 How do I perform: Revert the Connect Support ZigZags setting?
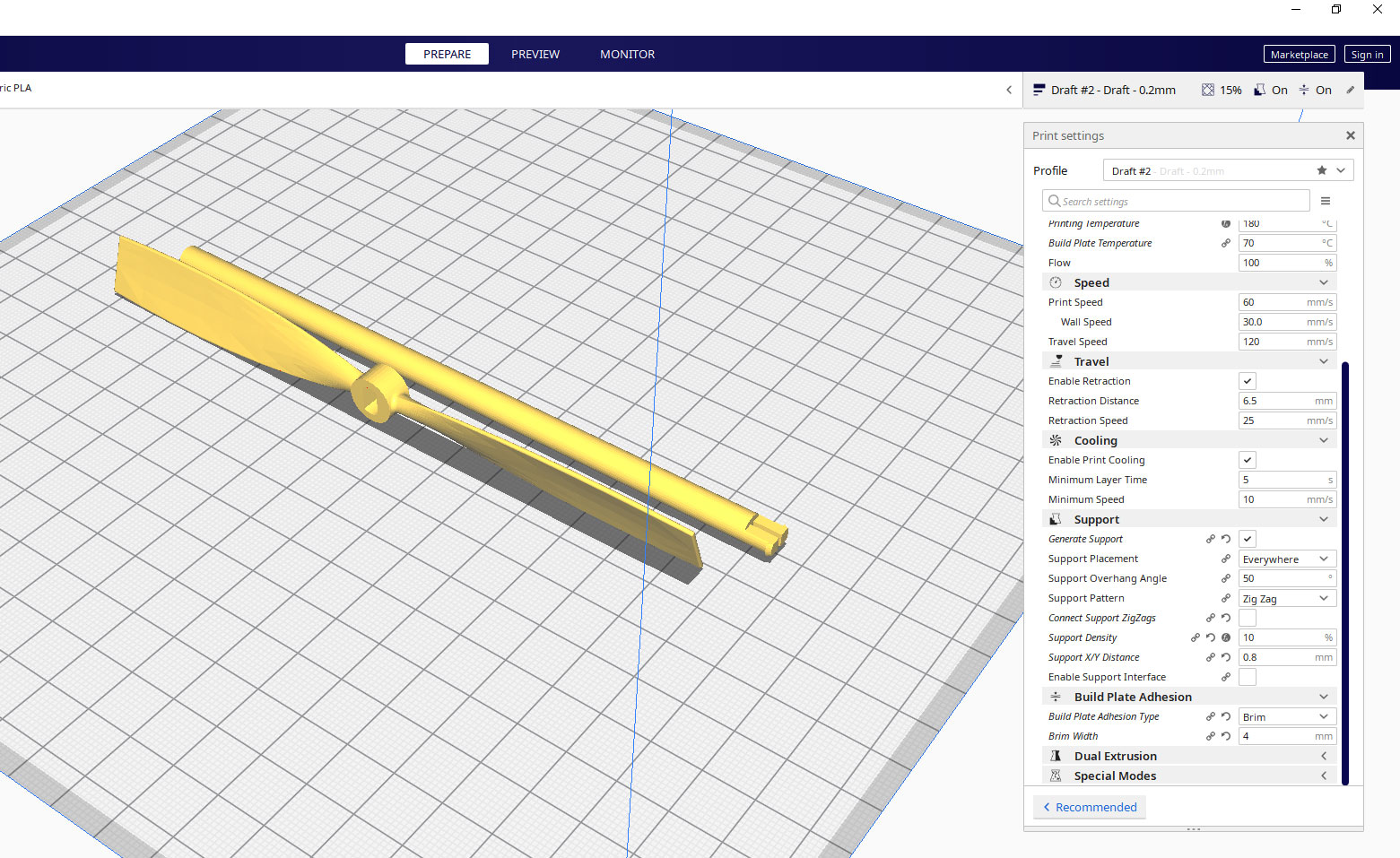click(x=1226, y=618)
